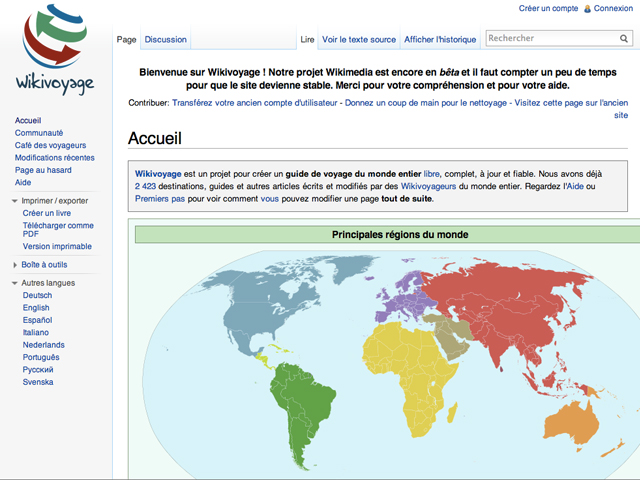Screen dimensions: 640x480
Task: Switch to the Page tab
Action: point(127,40)
